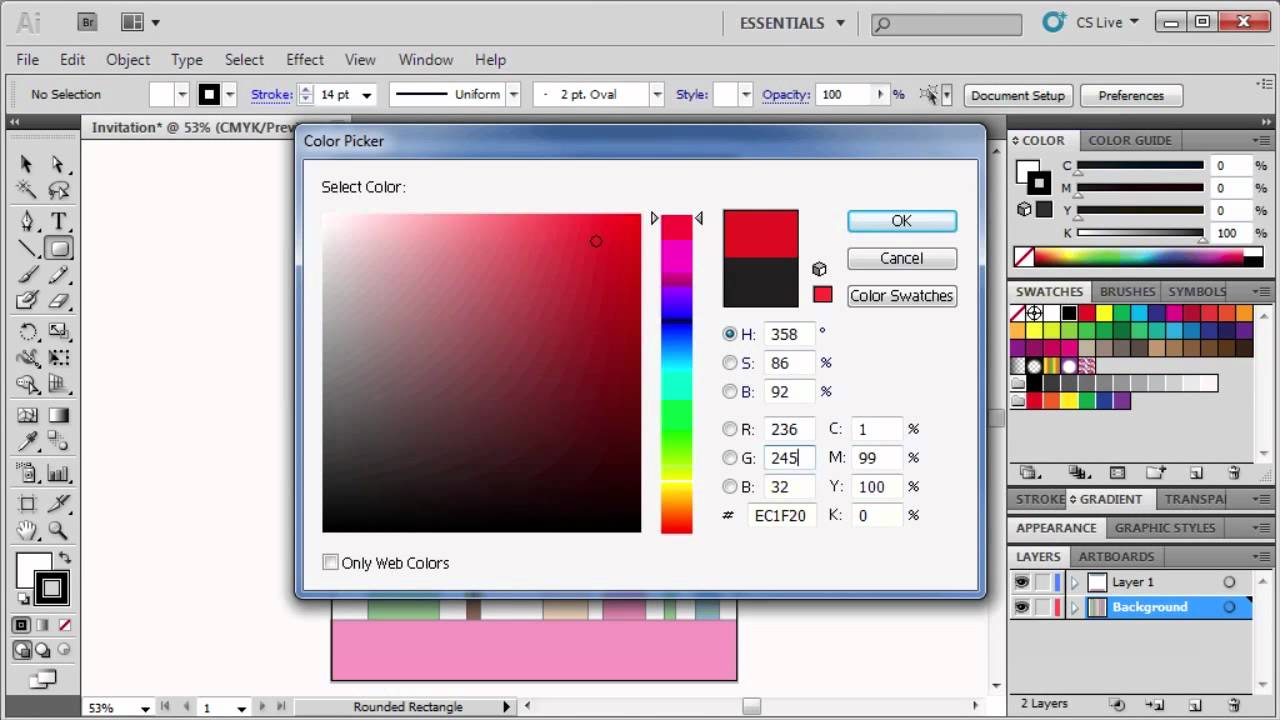The width and height of the screenshot is (1280, 720).
Task: Expand the Background layer triangle
Action: pos(1075,607)
